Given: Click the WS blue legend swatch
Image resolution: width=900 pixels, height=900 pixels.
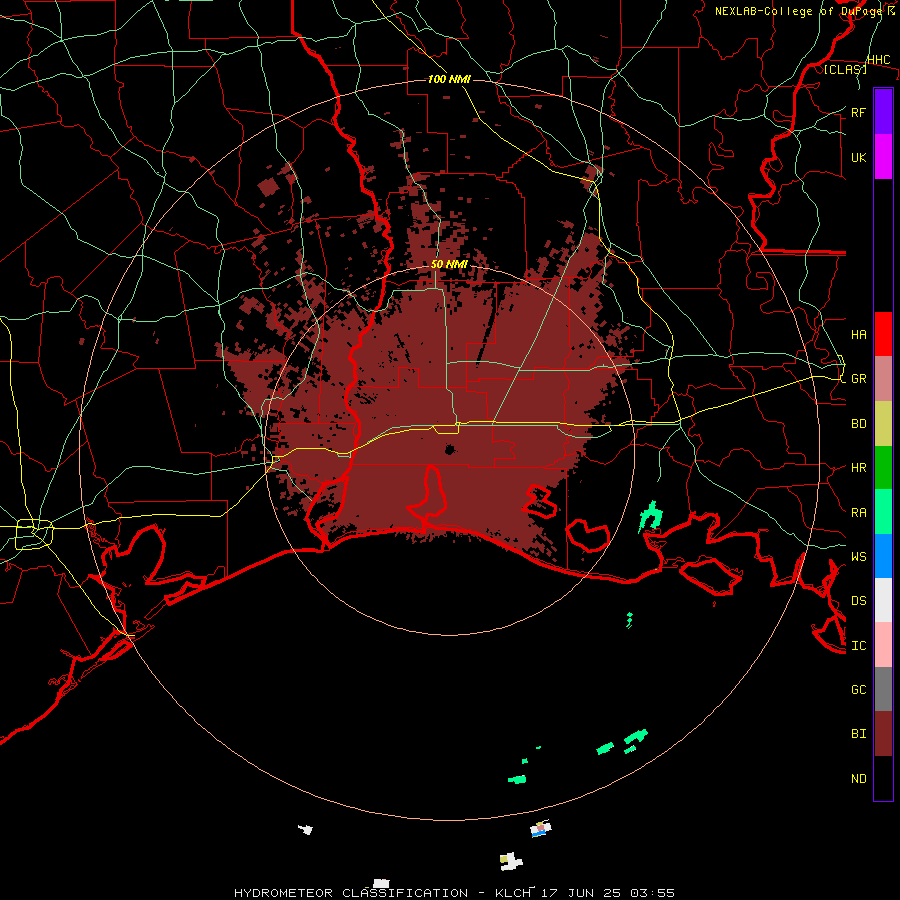Looking at the screenshot, I should [883, 556].
